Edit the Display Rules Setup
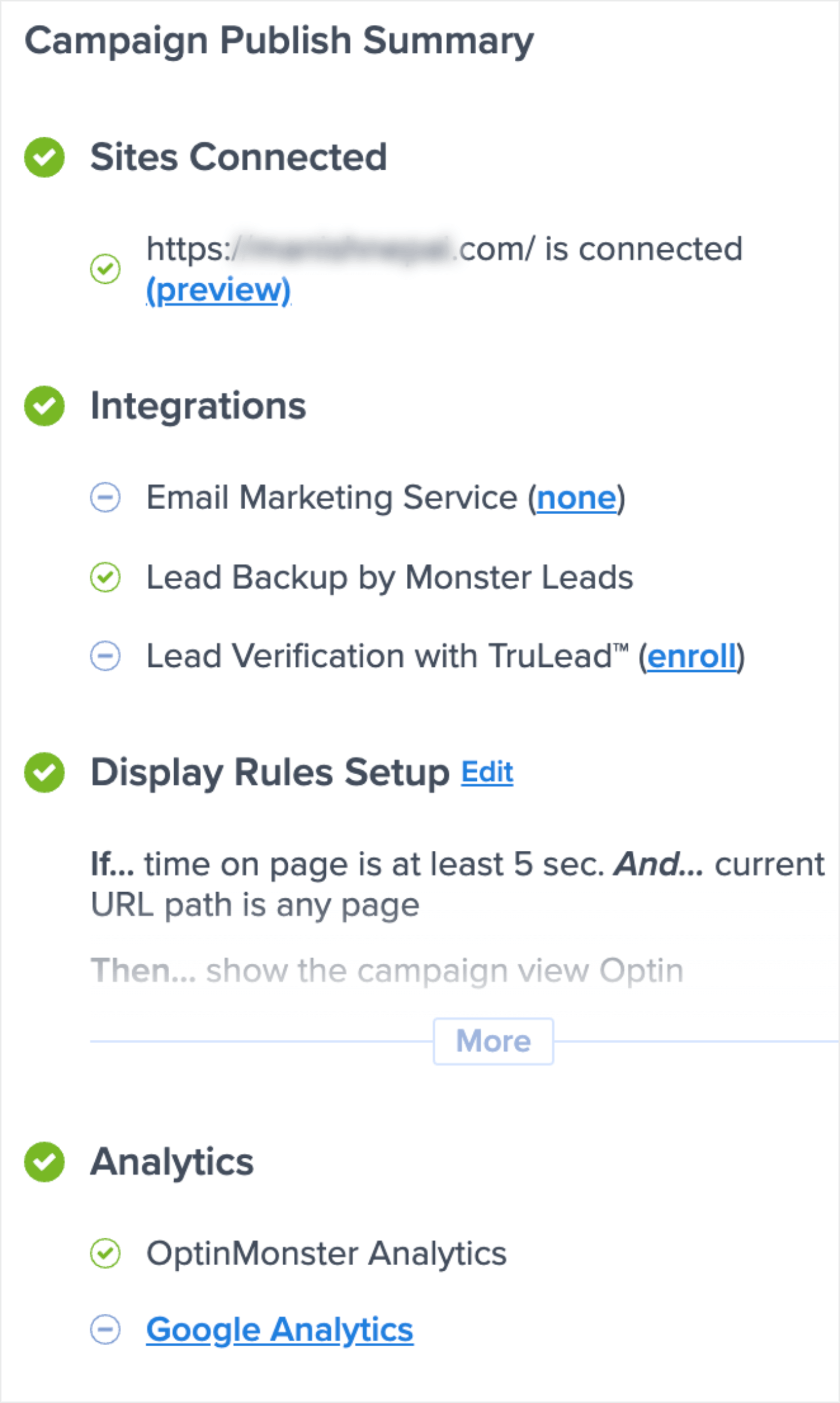The height and width of the screenshot is (1403, 840). pyautogui.click(x=487, y=772)
